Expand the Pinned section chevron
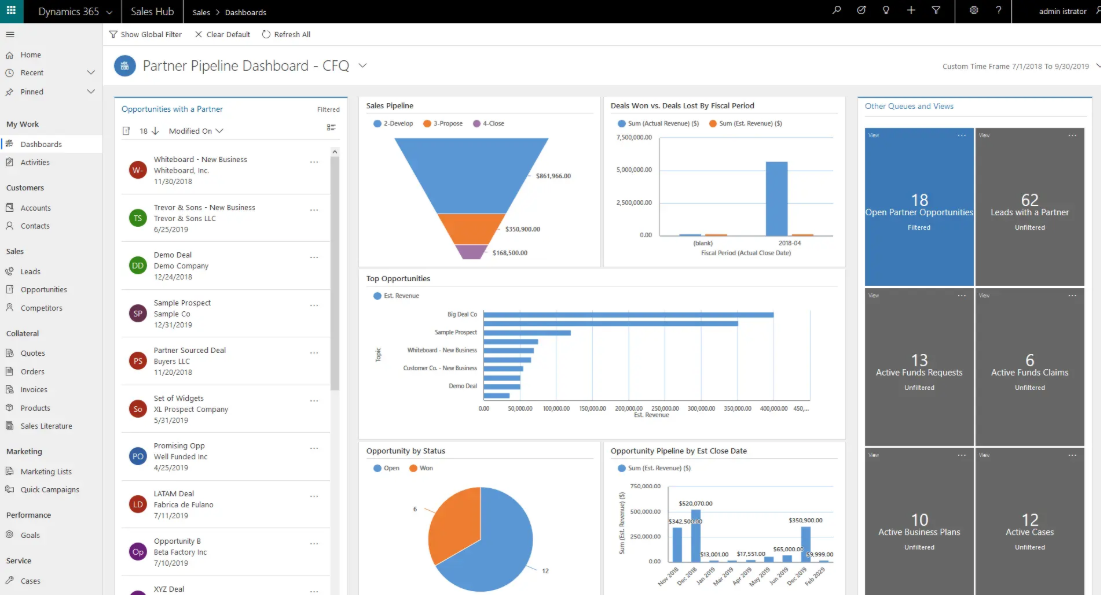1101x595 pixels. click(91, 91)
